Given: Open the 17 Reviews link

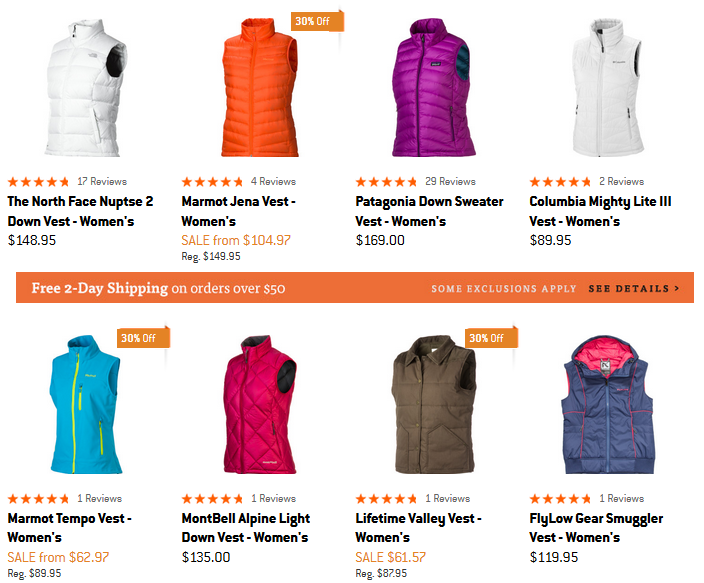Looking at the screenshot, I should 102,181.
